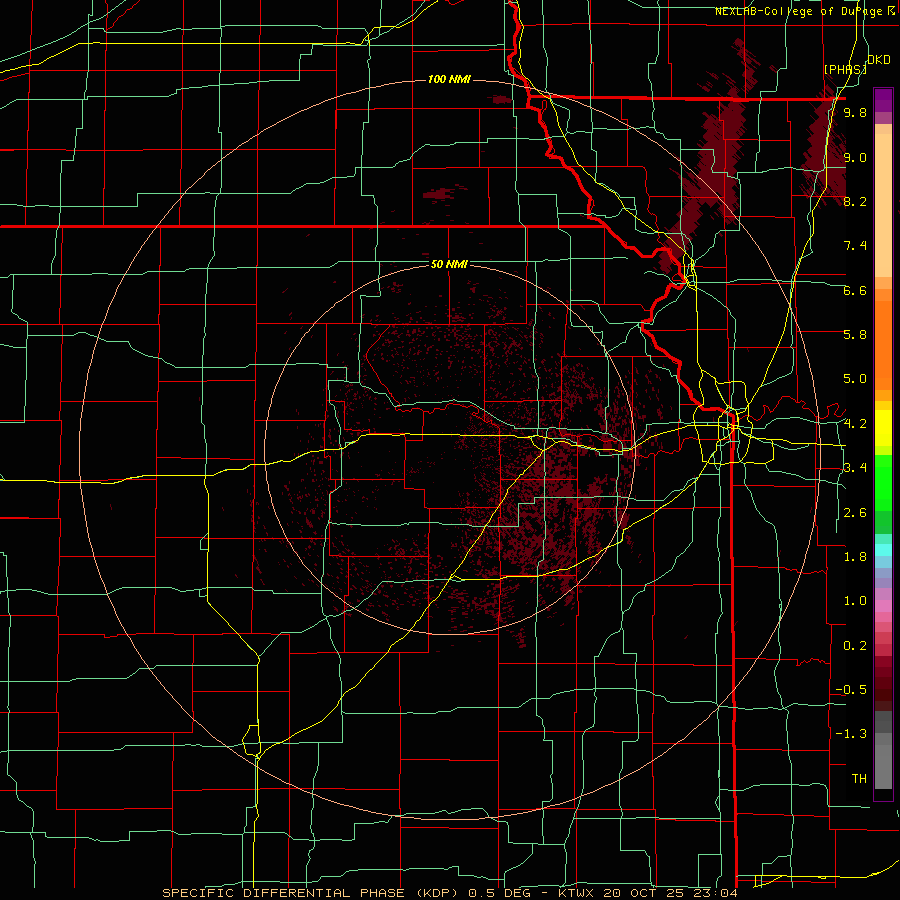Click the -0.5 value on the color scale
This screenshot has height=900, width=900.
(x=851, y=690)
